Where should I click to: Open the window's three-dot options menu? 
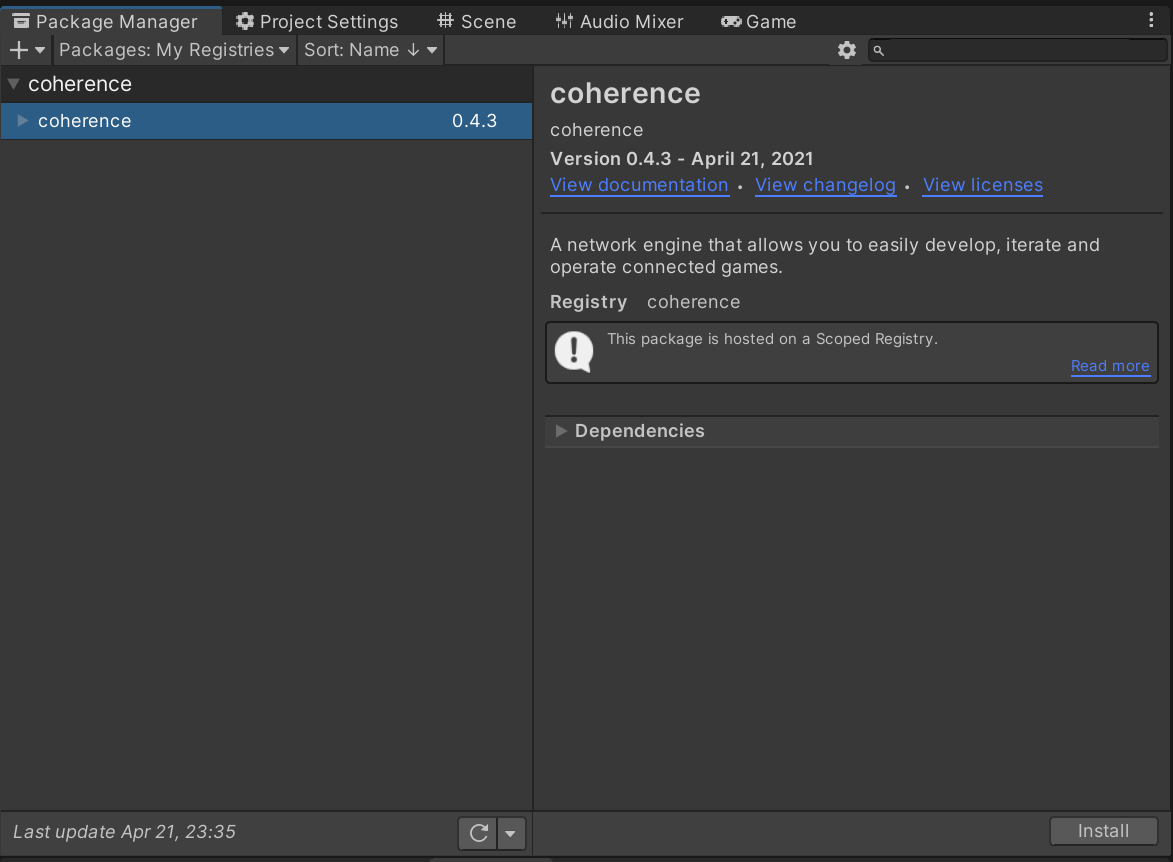click(x=1151, y=20)
